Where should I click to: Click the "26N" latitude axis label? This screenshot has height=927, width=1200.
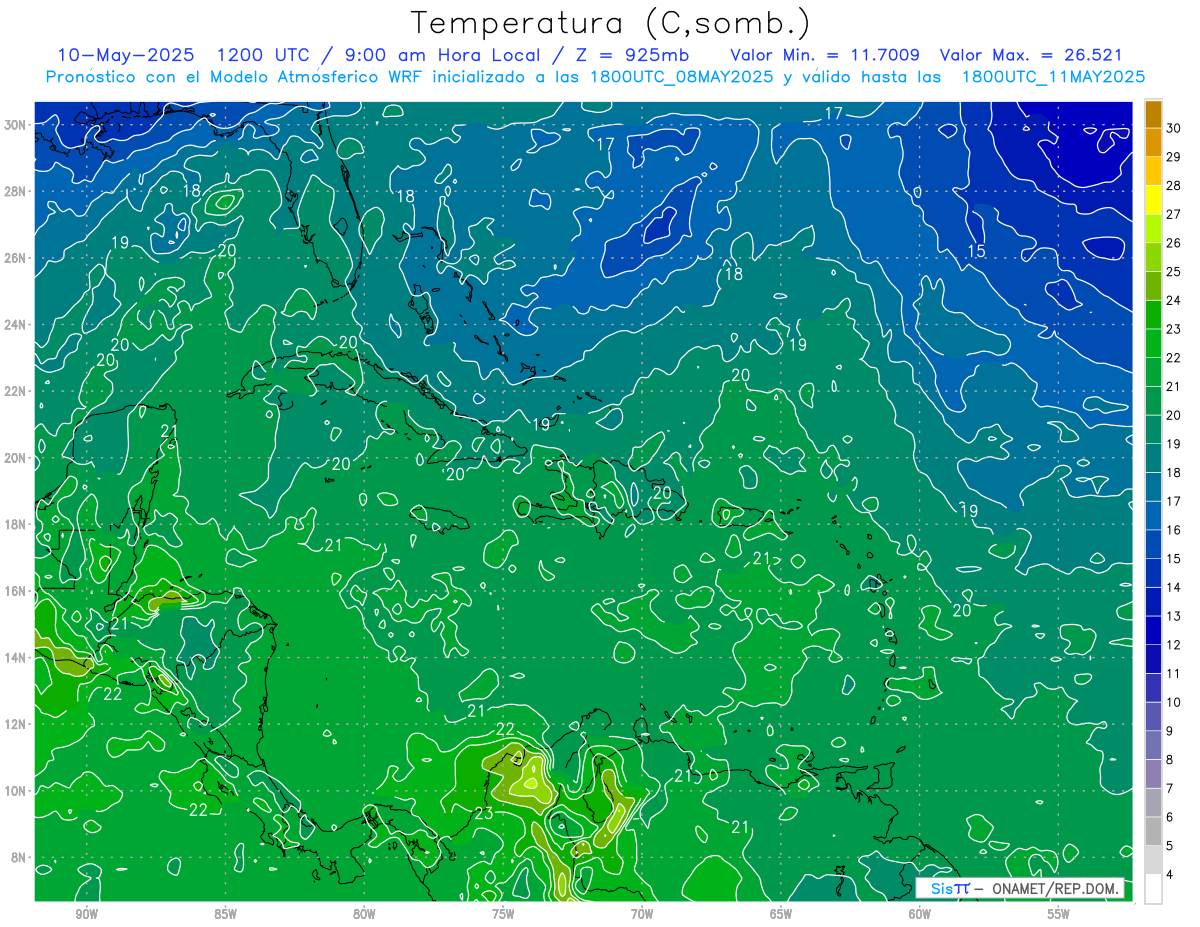[16, 257]
